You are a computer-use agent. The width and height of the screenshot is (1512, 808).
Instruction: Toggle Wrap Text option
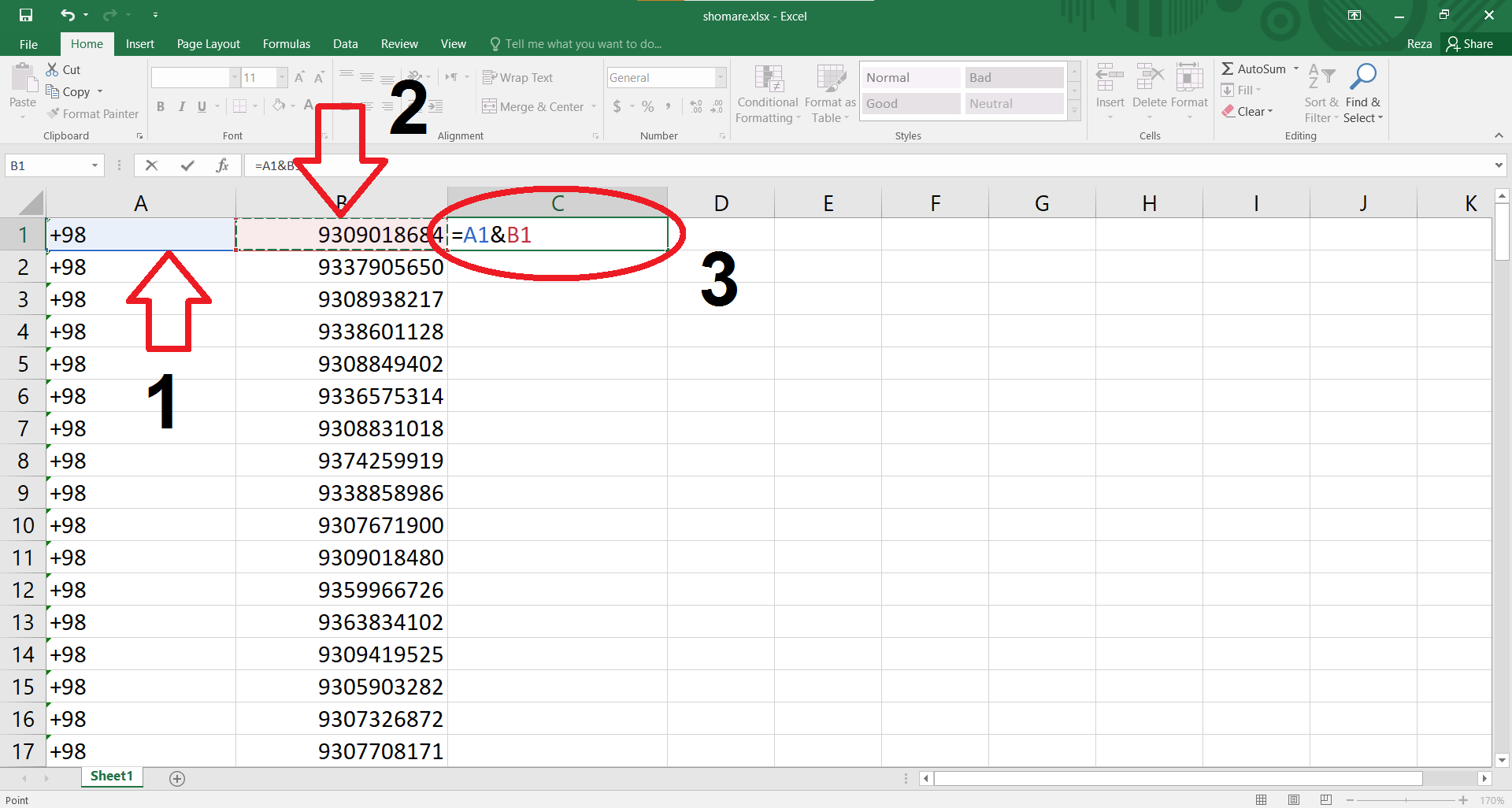pyautogui.click(x=517, y=77)
